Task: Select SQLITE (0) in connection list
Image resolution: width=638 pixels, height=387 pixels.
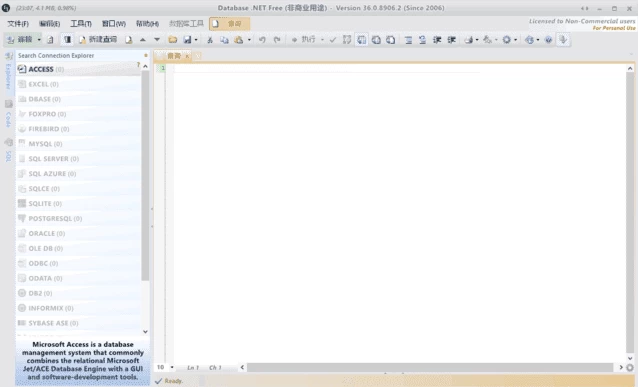Action: [x=78, y=203]
